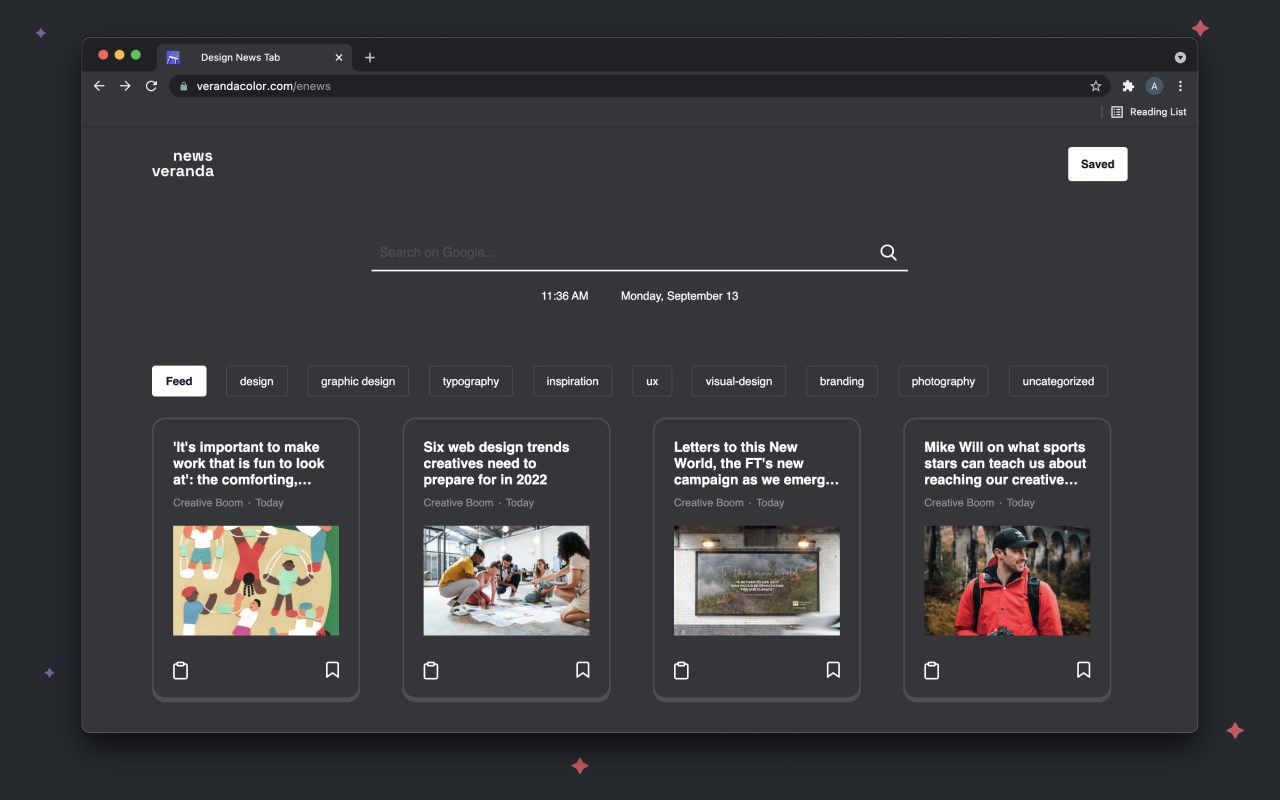The width and height of the screenshot is (1280, 800).
Task: Click clipboard icon on 'Letters to this New World' card
Action: [x=681, y=670]
